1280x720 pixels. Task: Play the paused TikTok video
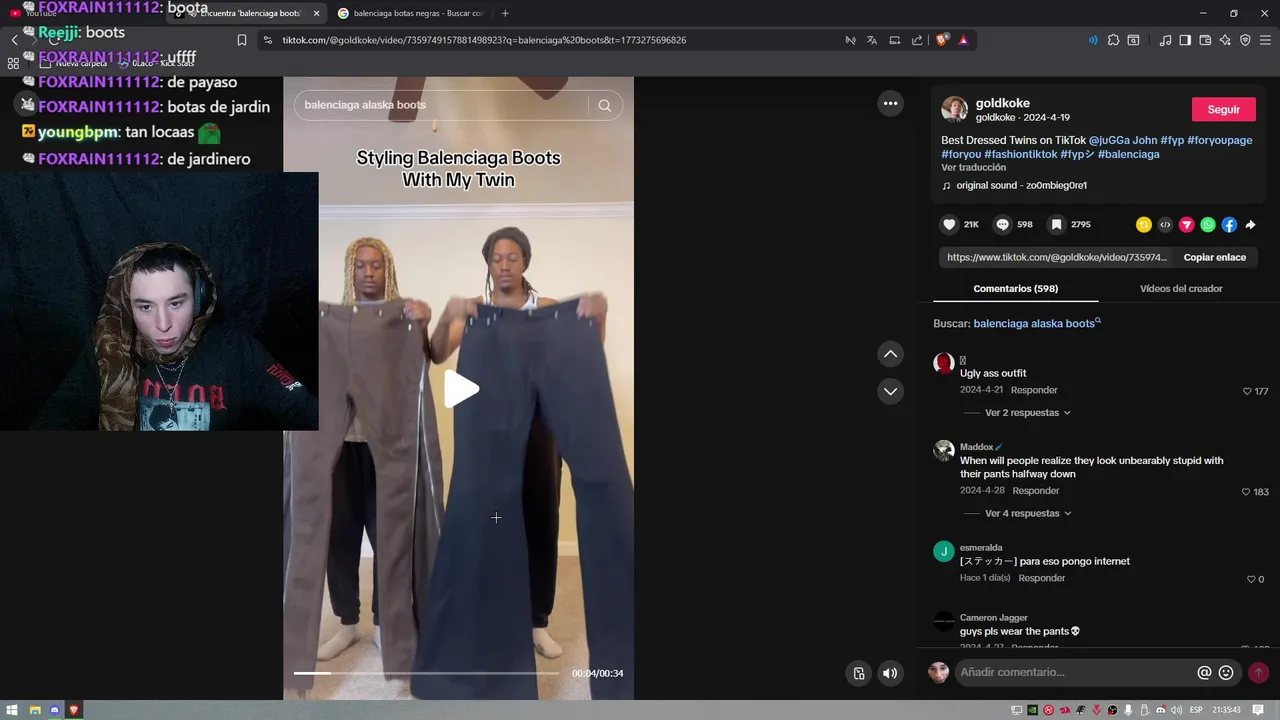[x=460, y=389]
